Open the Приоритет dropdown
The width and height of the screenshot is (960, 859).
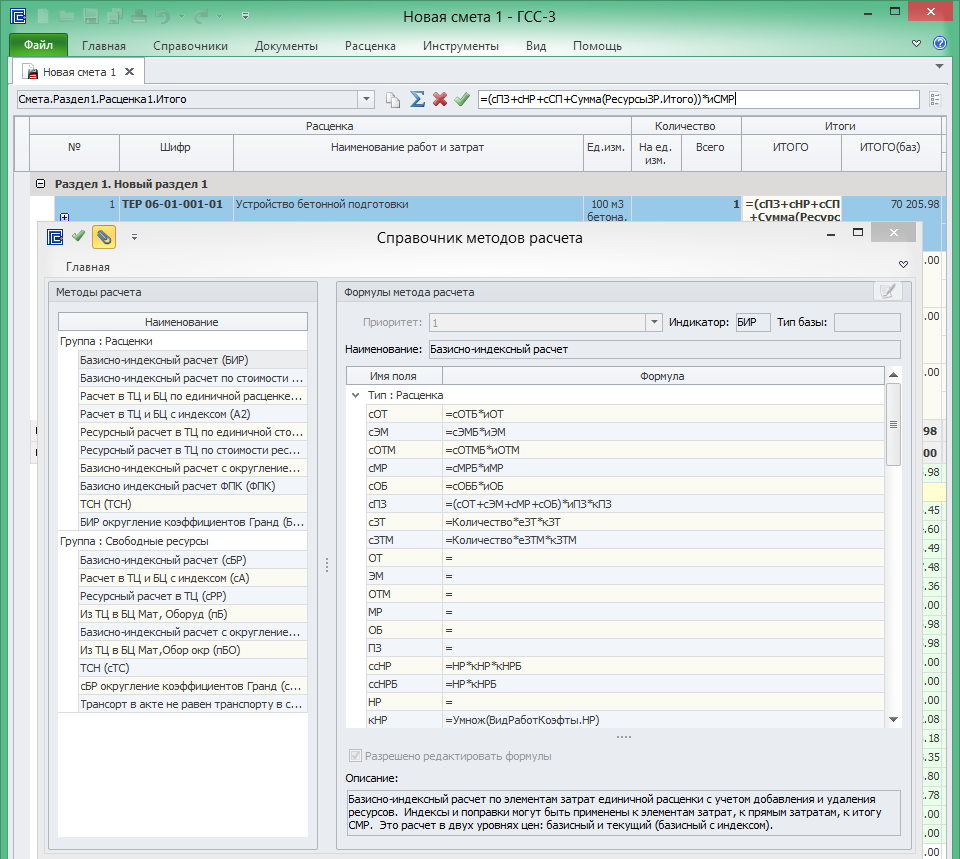pyautogui.click(x=654, y=322)
